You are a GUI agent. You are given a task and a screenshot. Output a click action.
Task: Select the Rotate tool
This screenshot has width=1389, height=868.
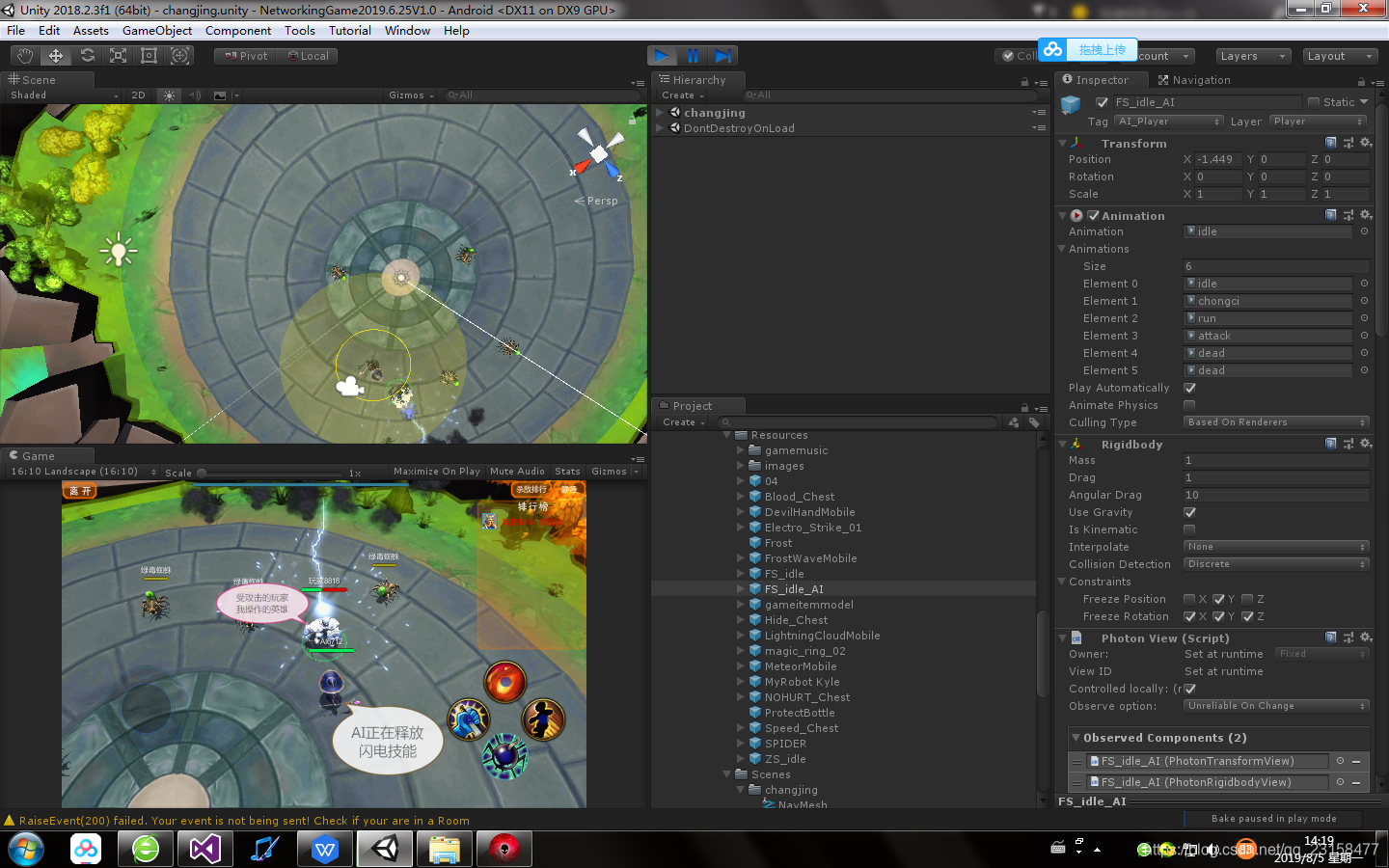(87, 56)
